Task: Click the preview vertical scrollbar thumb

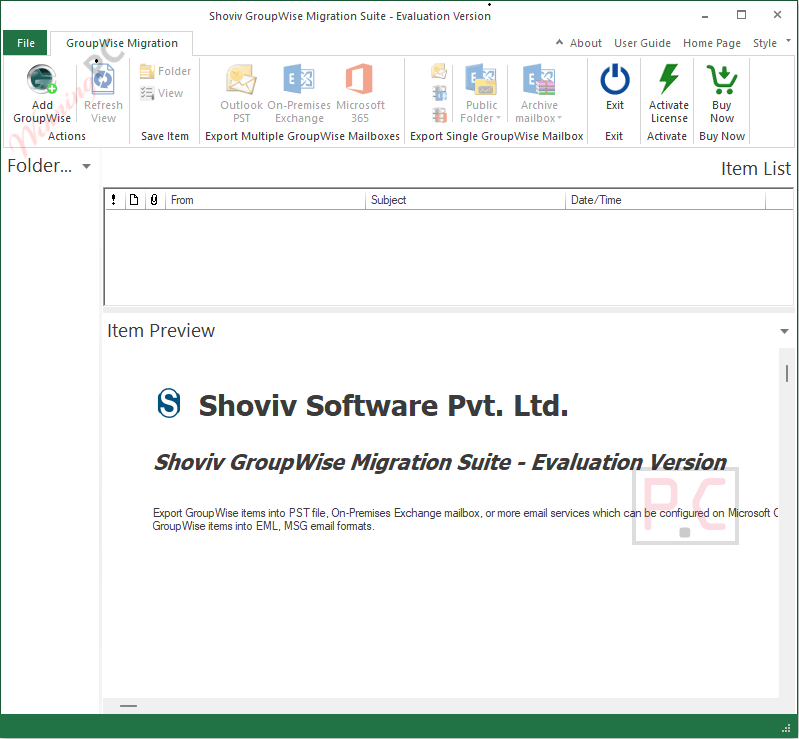Action: (x=787, y=374)
